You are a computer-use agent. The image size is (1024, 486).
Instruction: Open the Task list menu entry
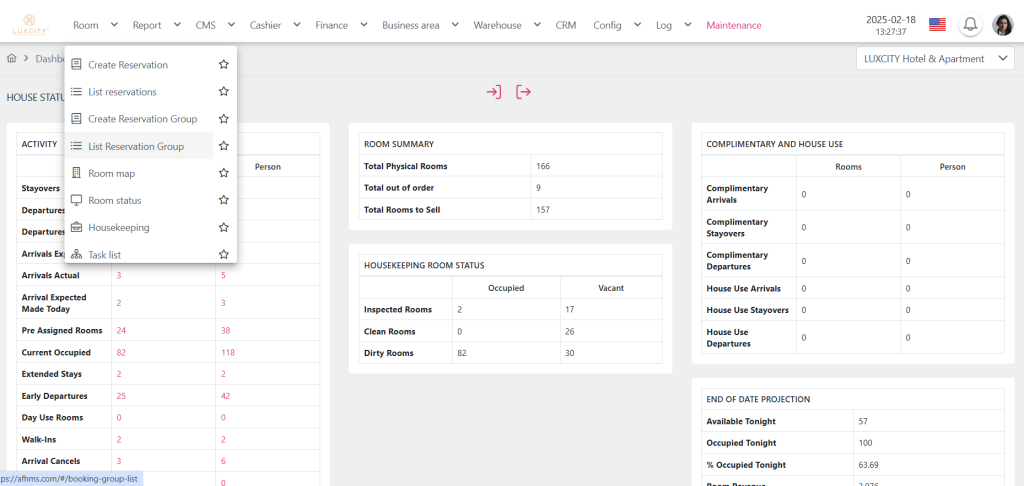click(104, 255)
